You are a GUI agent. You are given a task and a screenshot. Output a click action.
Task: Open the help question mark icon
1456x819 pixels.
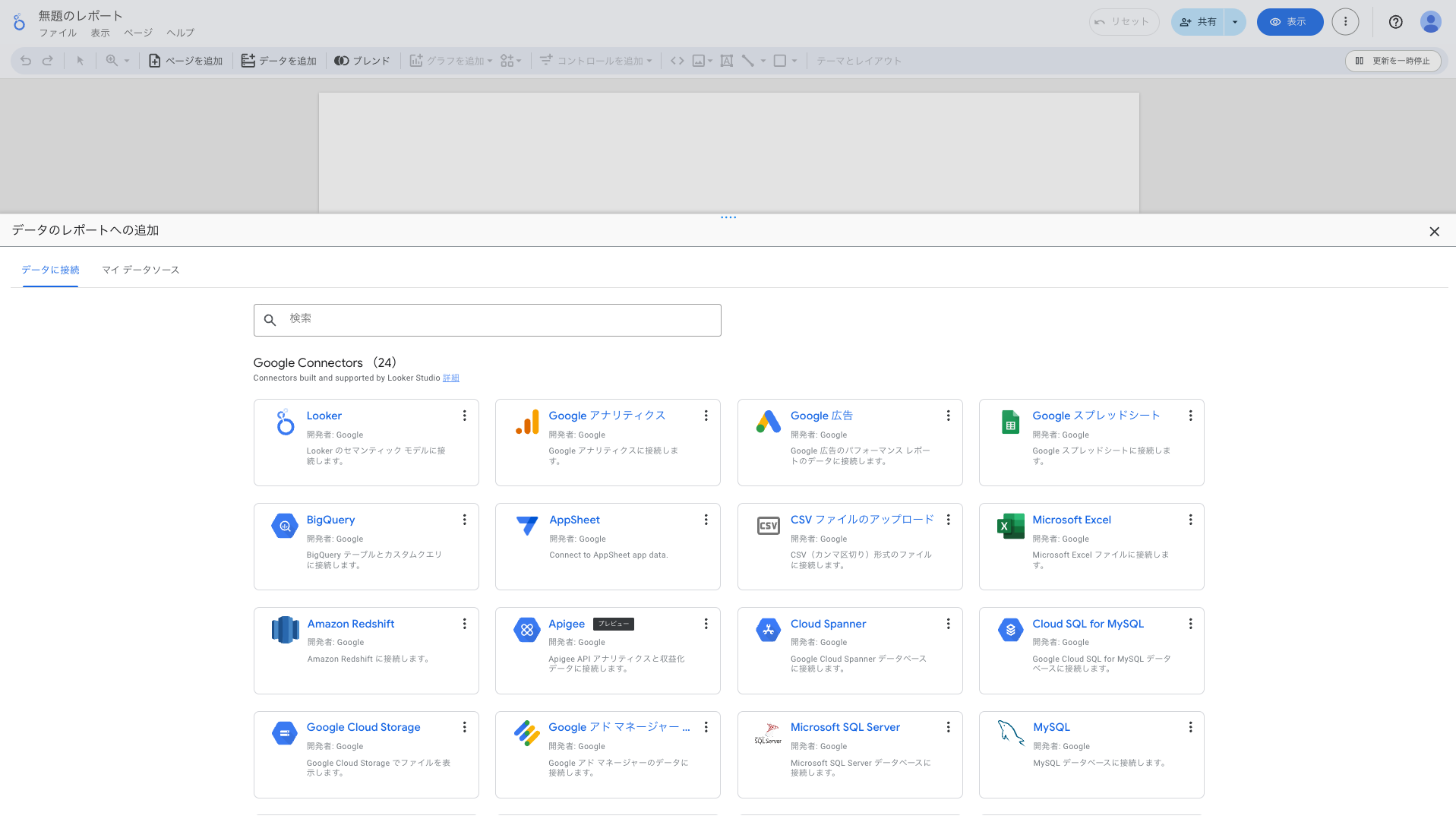1395,22
